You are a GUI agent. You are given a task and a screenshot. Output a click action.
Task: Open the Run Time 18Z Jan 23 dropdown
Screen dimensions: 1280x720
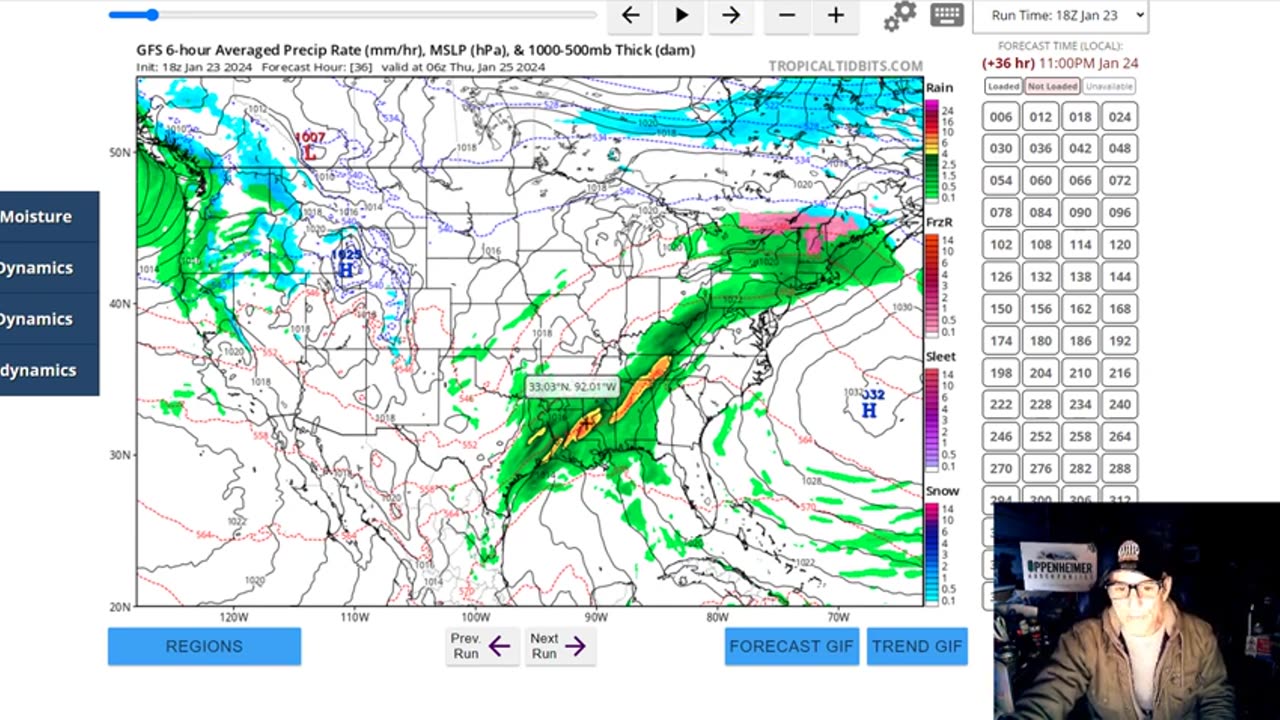pos(1060,15)
